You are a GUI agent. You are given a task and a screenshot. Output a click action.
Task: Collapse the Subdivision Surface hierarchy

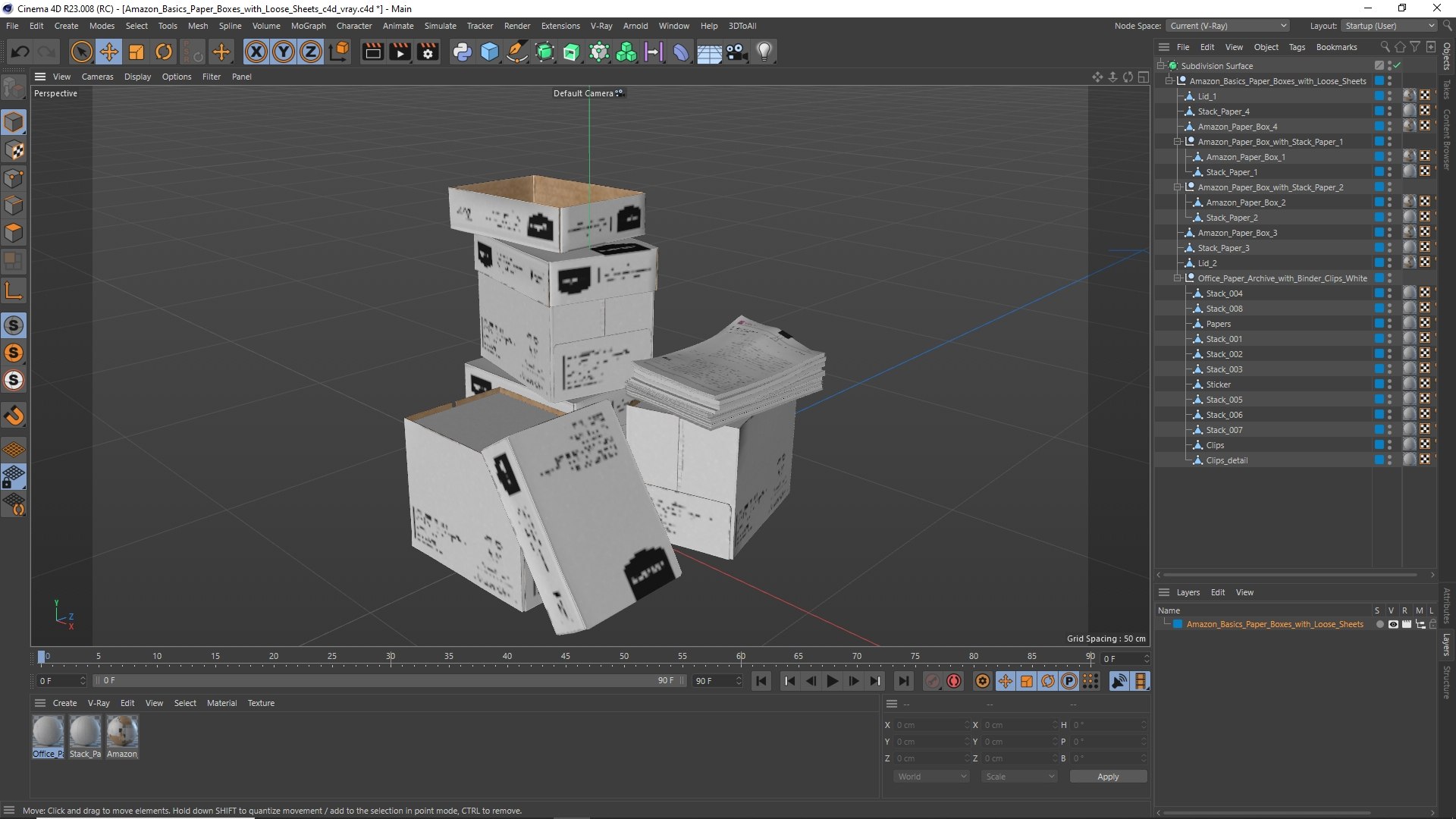1160,66
